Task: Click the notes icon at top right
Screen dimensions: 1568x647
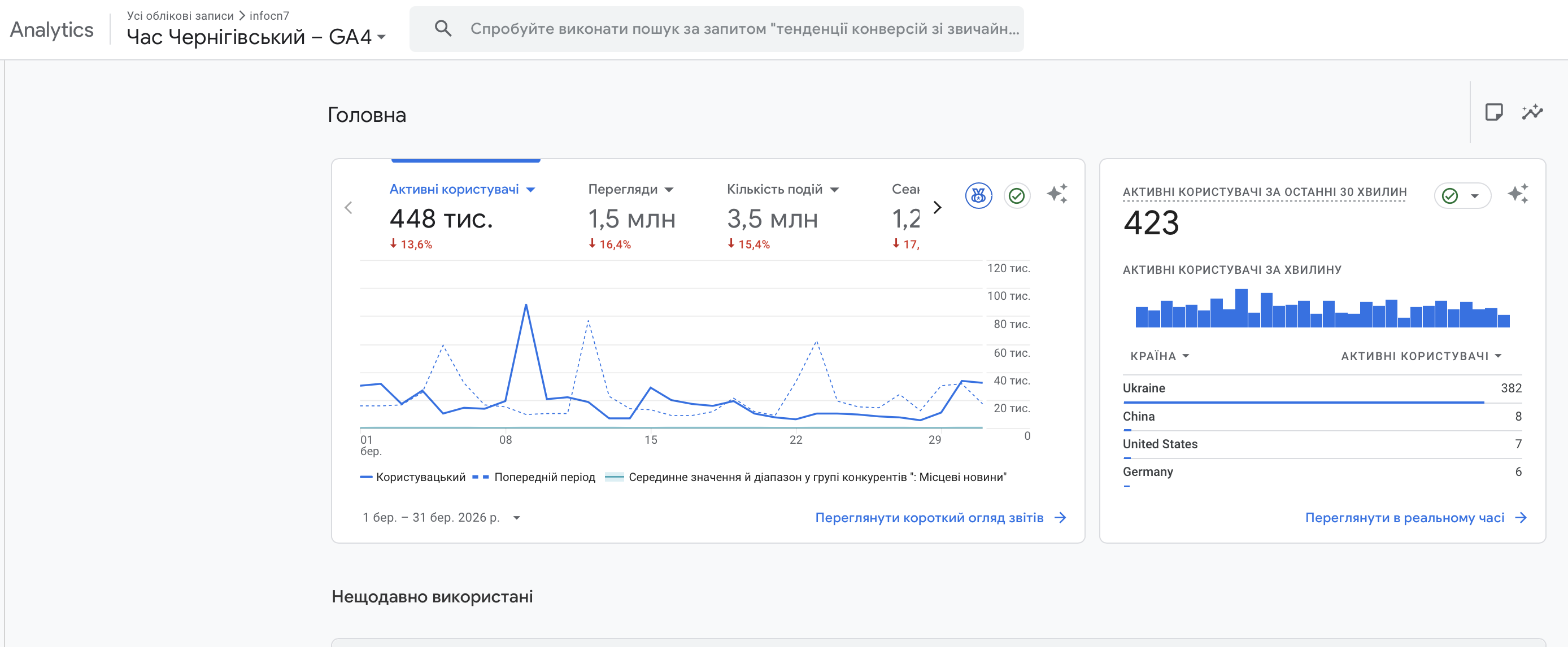Action: click(1495, 112)
